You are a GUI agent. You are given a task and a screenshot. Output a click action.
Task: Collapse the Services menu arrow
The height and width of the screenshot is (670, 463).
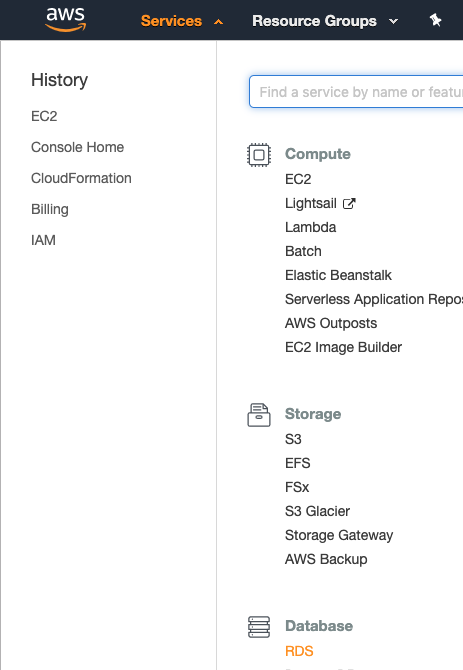tap(219, 22)
